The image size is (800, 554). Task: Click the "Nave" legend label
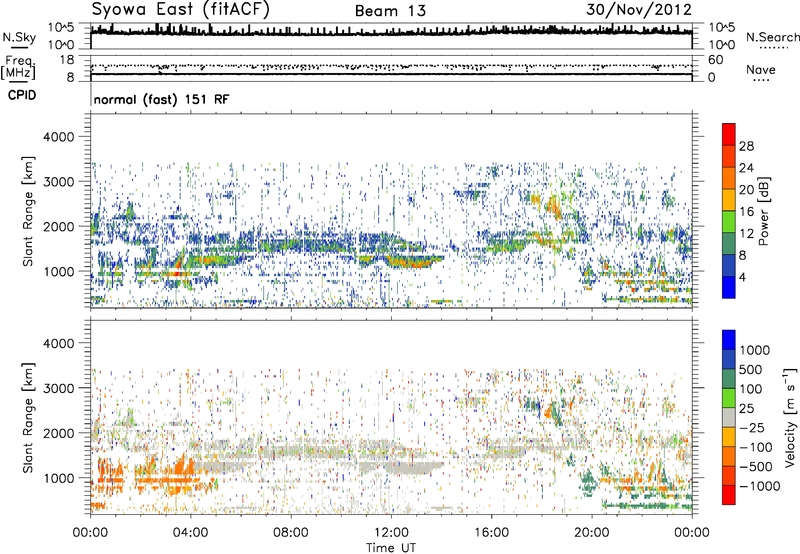(x=760, y=69)
